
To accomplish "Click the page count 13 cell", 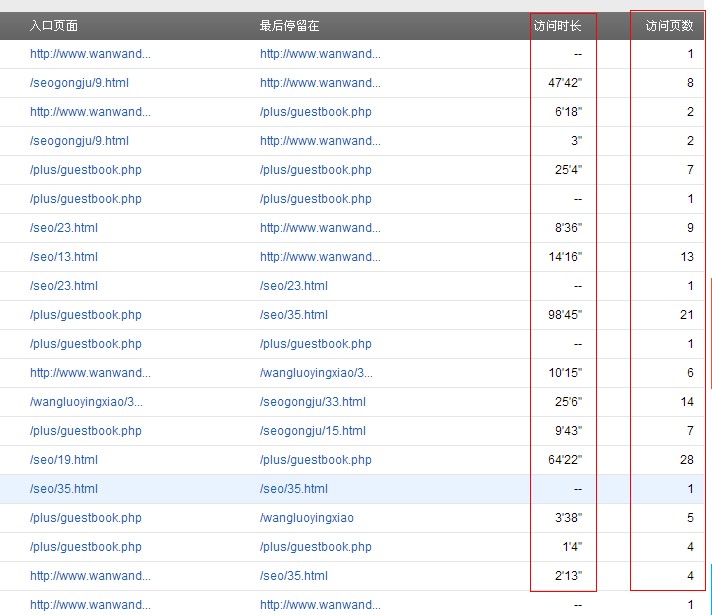I will click(686, 257).
